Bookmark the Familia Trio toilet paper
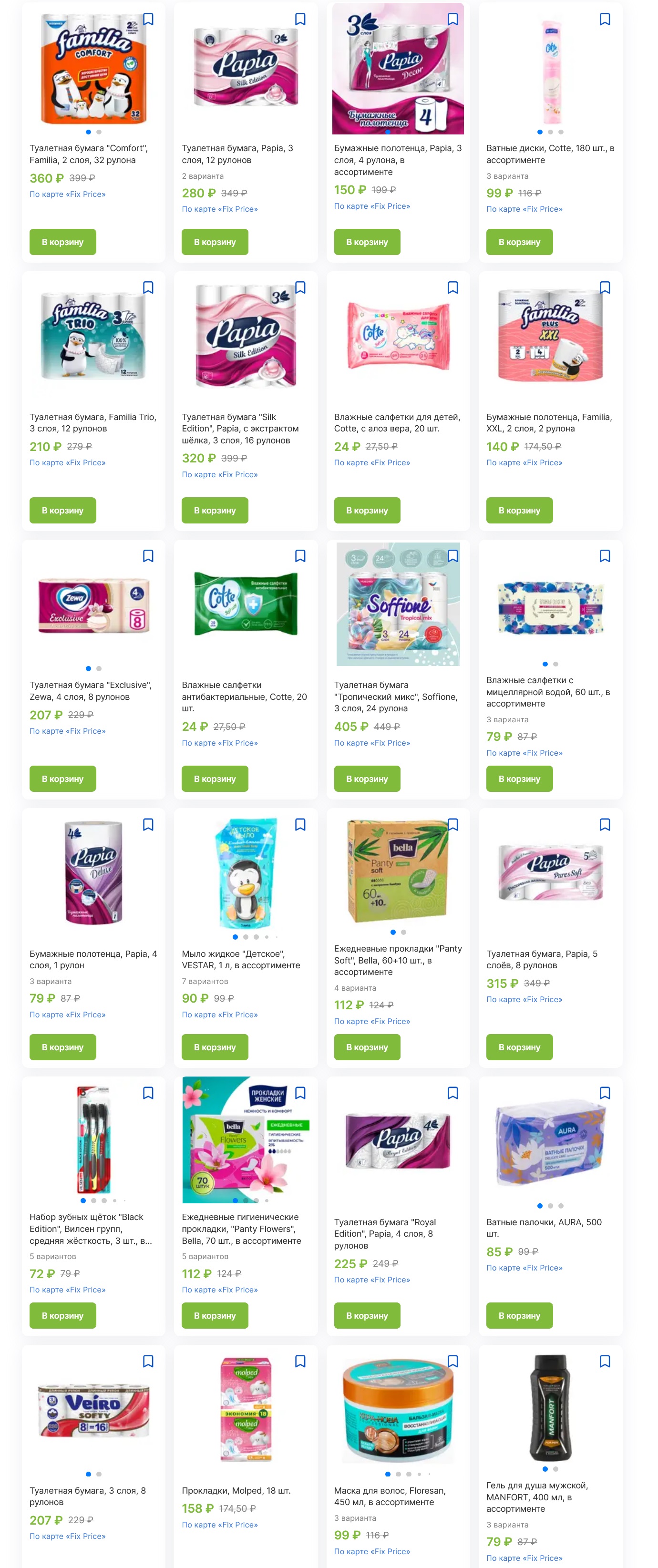Viewport: 658px width, 1568px height. click(x=148, y=288)
